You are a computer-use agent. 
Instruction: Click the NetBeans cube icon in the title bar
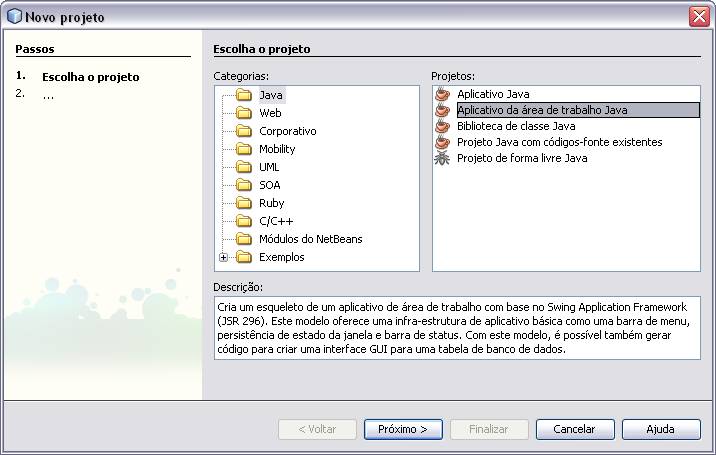coord(14,16)
